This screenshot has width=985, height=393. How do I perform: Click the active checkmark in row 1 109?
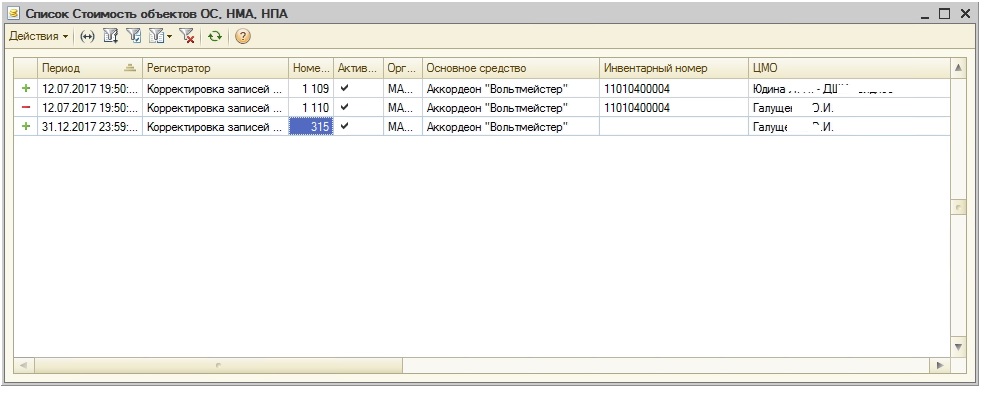point(344,89)
